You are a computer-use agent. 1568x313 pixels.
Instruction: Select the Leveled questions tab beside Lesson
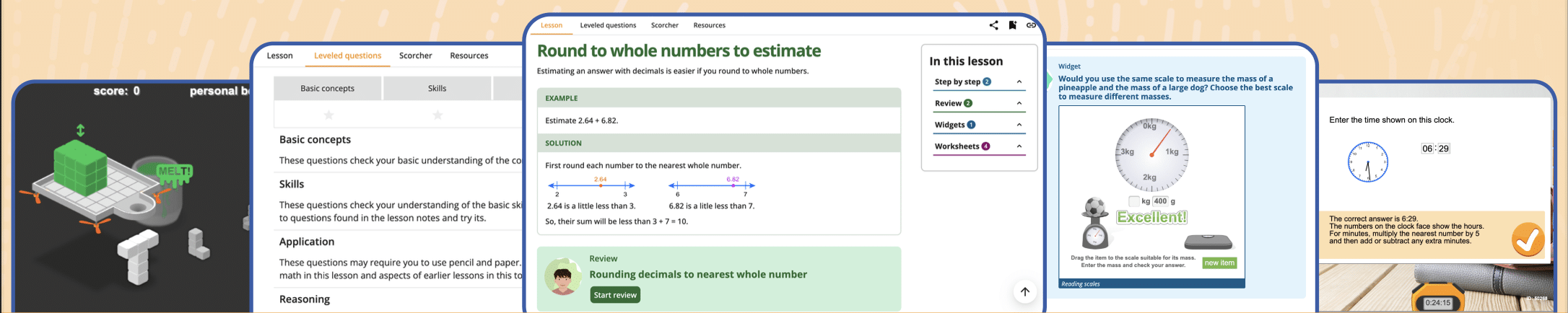pyautogui.click(x=608, y=25)
